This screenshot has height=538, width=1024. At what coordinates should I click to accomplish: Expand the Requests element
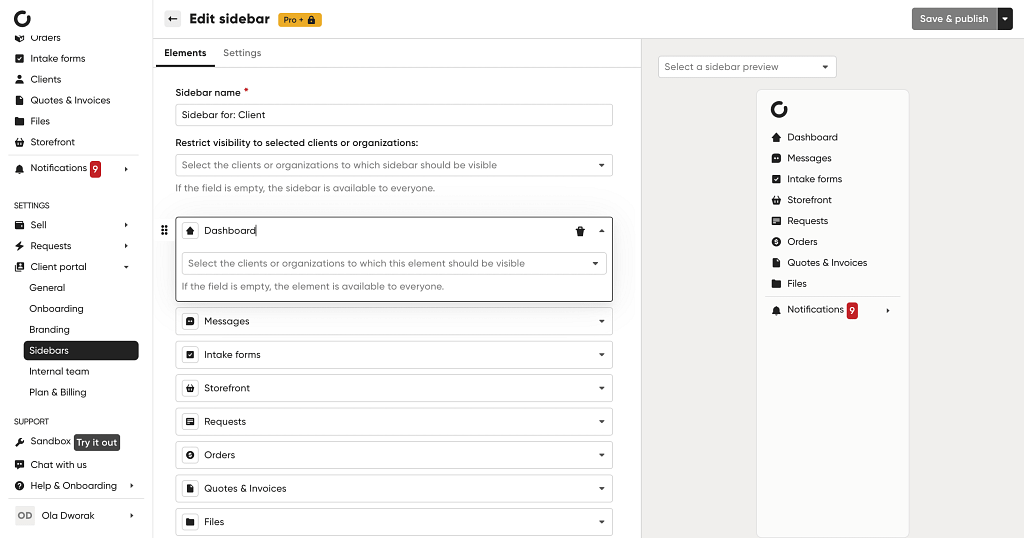[601, 422]
